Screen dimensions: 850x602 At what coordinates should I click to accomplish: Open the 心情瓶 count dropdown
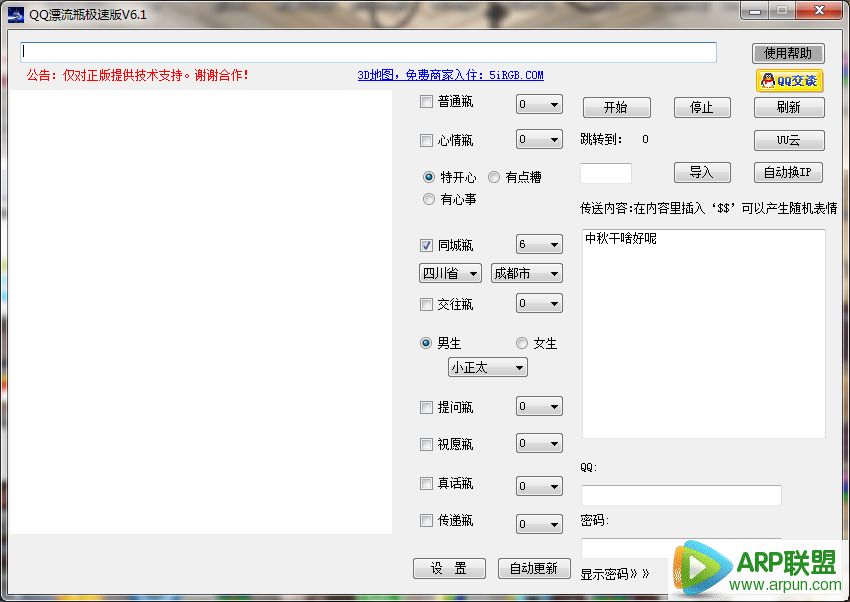(x=539, y=140)
